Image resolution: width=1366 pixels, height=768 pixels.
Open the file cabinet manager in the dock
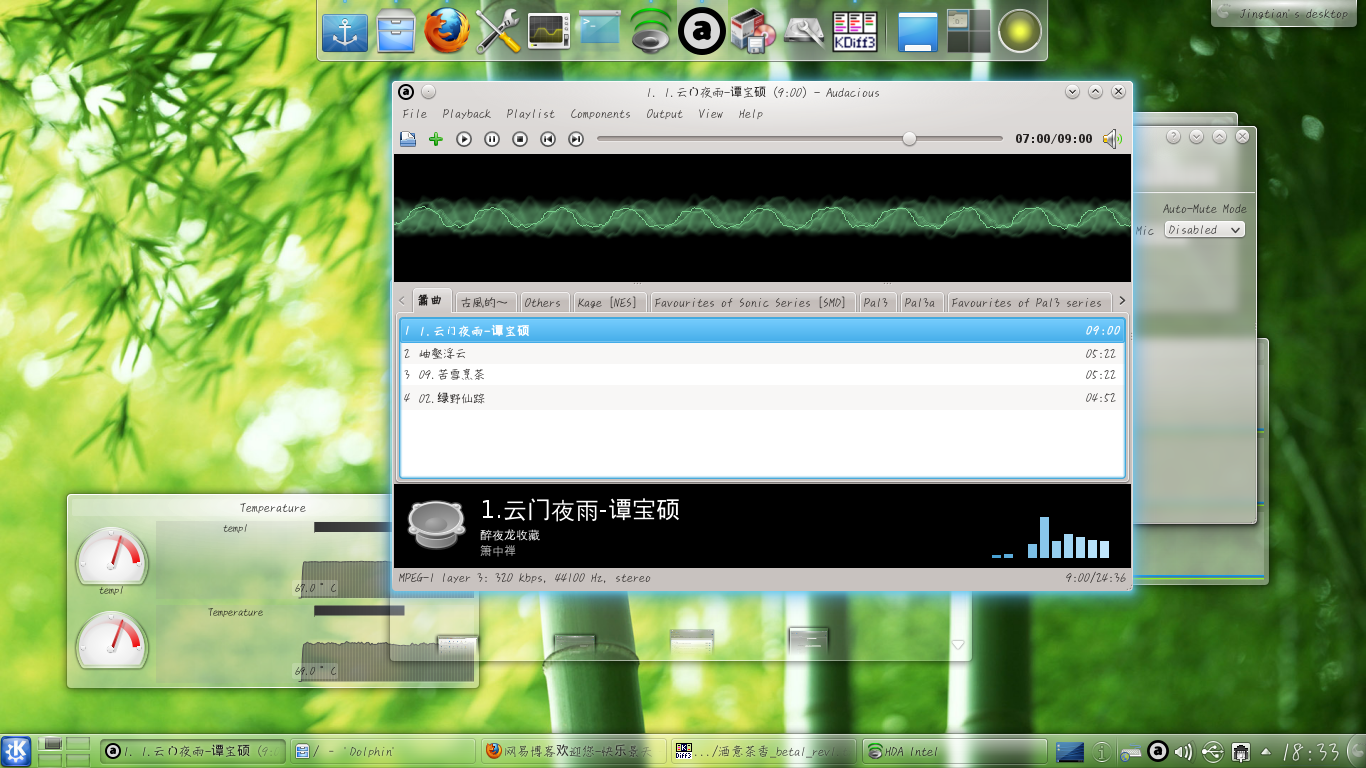pos(396,32)
